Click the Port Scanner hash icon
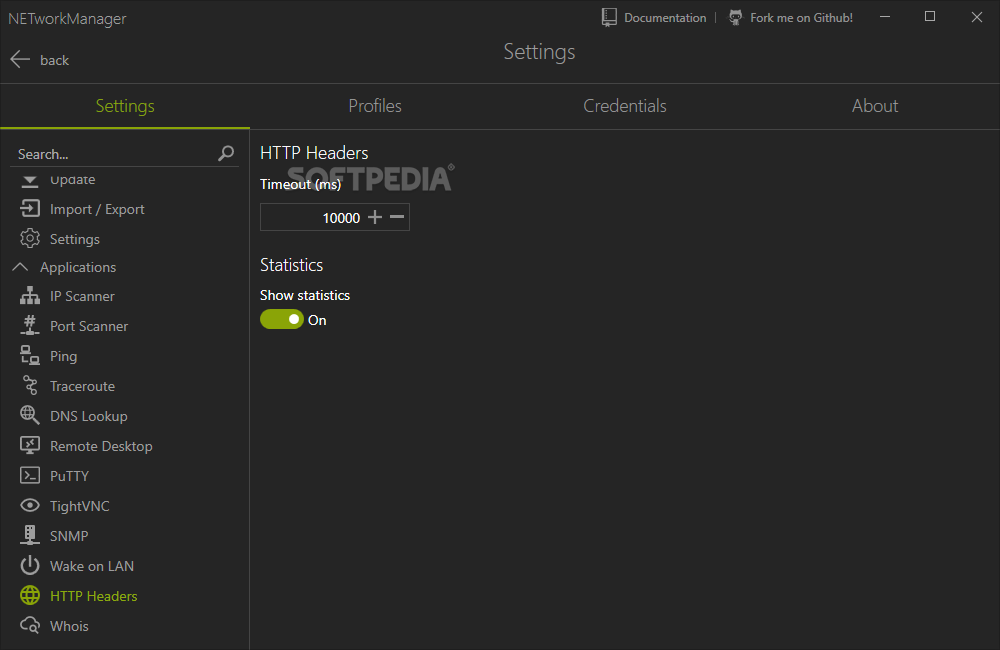 pyautogui.click(x=30, y=326)
